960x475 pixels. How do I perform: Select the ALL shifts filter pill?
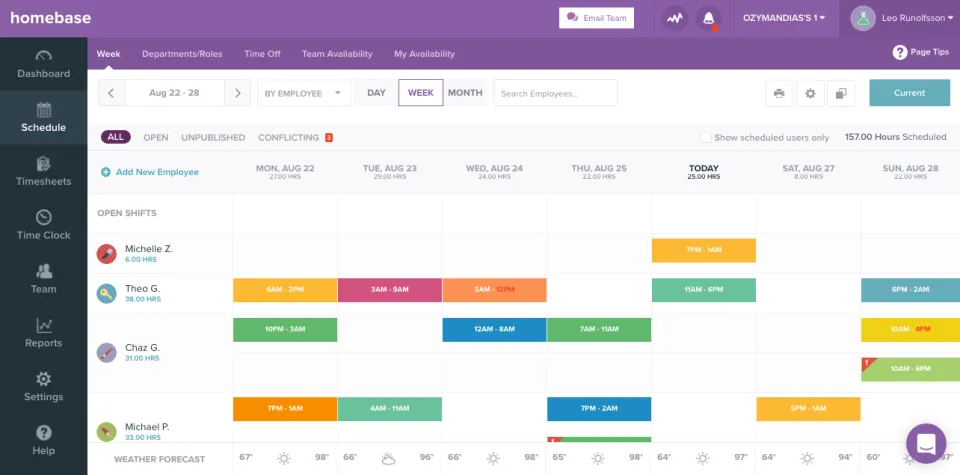tap(116, 137)
